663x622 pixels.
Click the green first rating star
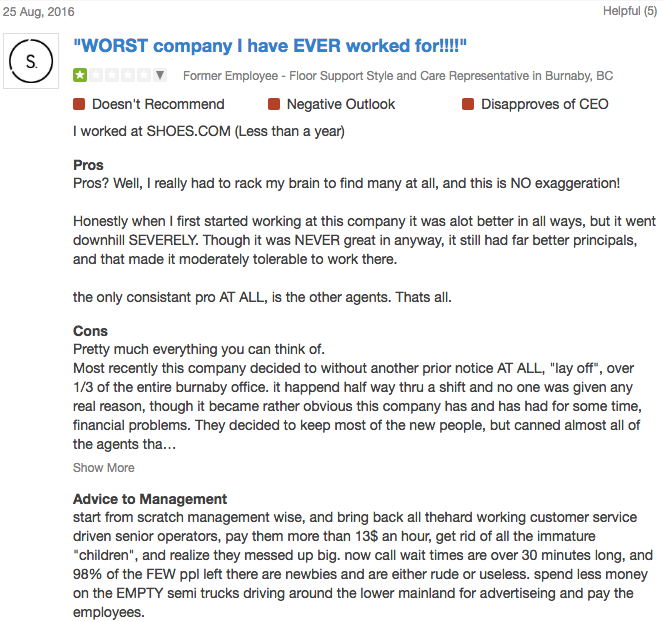[x=80, y=76]
